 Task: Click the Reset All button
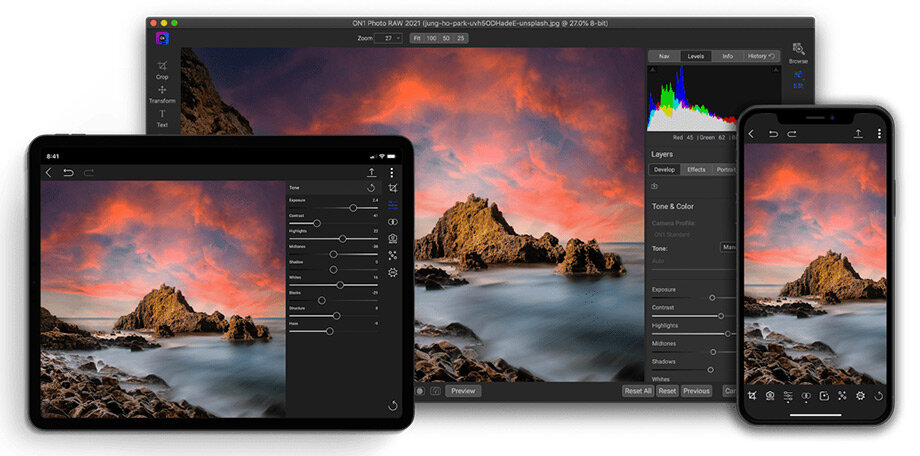(x=638, y=391)
